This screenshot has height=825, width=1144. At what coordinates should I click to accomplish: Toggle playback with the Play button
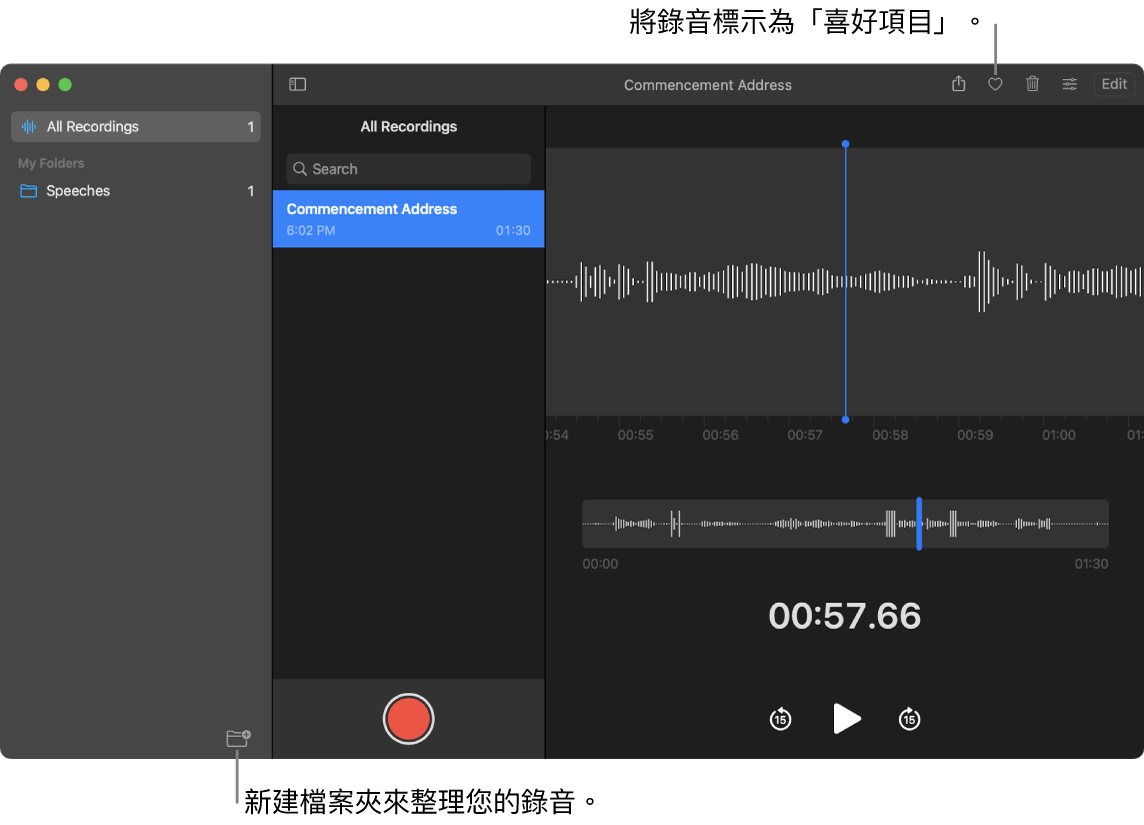846,718
